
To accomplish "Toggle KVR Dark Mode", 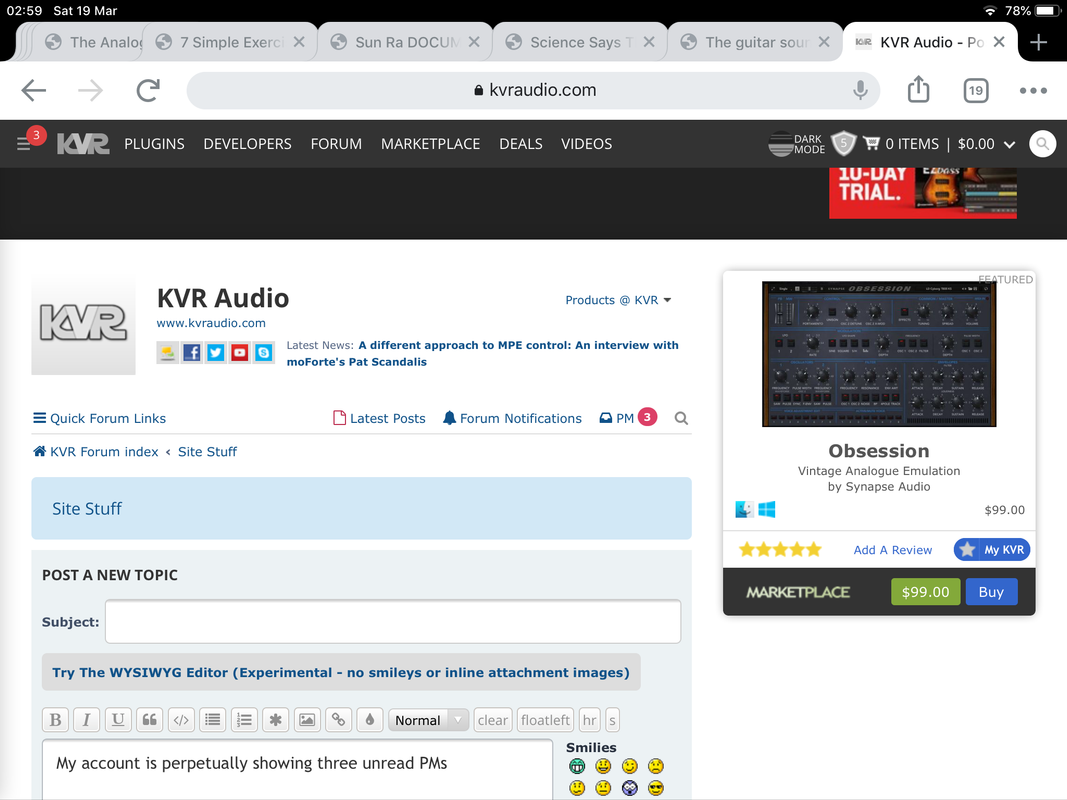I will click(x=796, y=144).
